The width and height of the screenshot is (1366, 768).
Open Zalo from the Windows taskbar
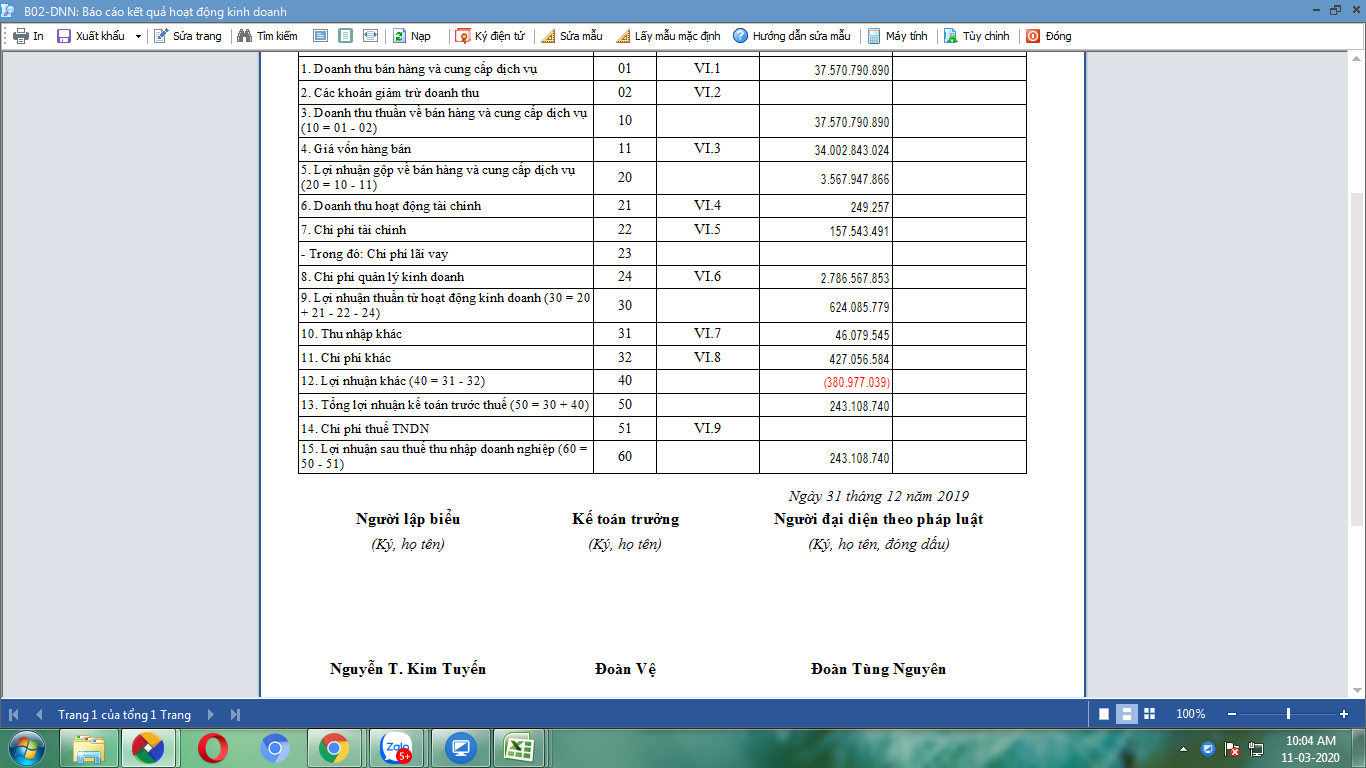[397, 748]
